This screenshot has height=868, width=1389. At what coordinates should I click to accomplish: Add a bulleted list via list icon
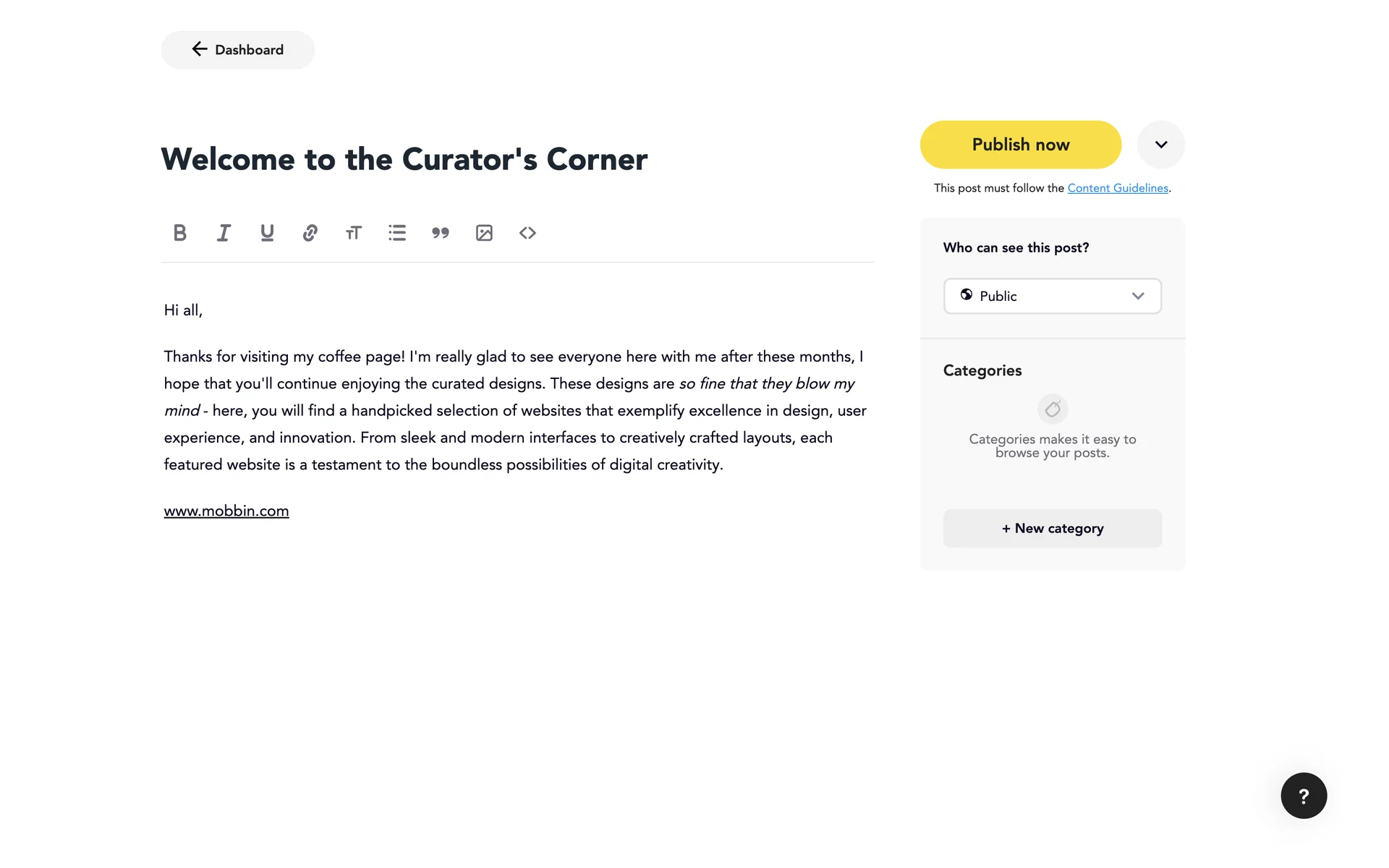(397, 233)
